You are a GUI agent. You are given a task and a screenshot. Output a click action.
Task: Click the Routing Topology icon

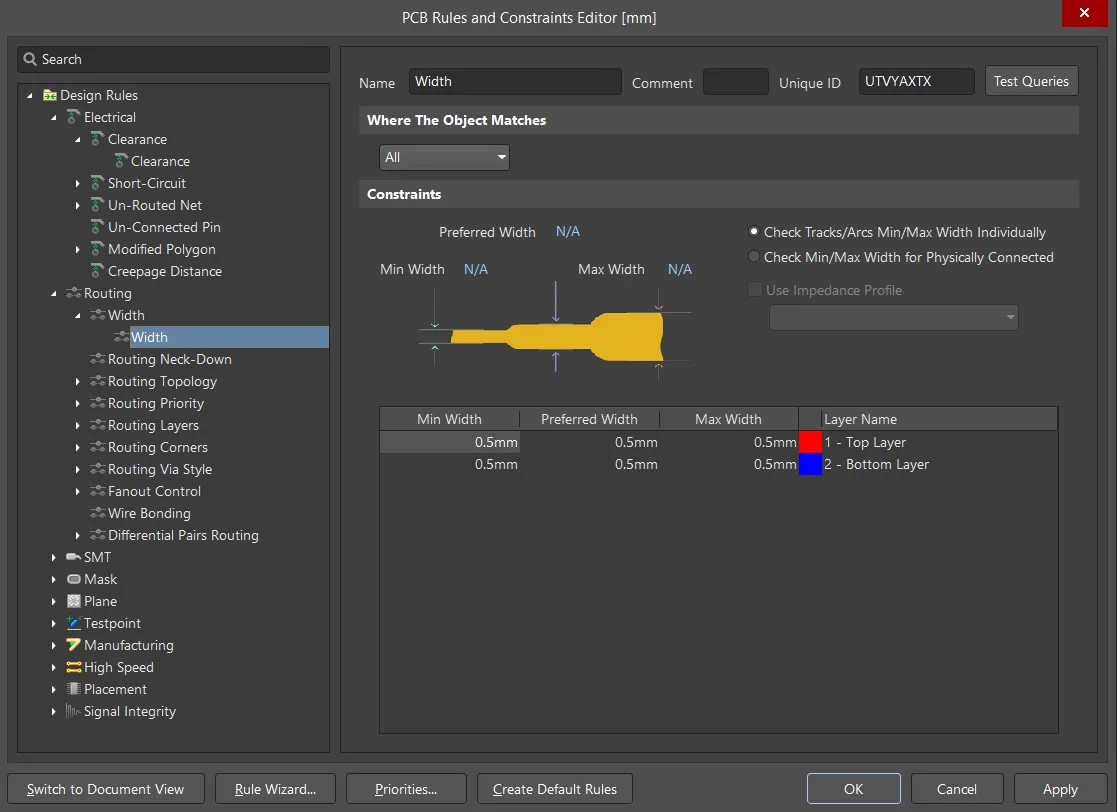click(98, 381)
